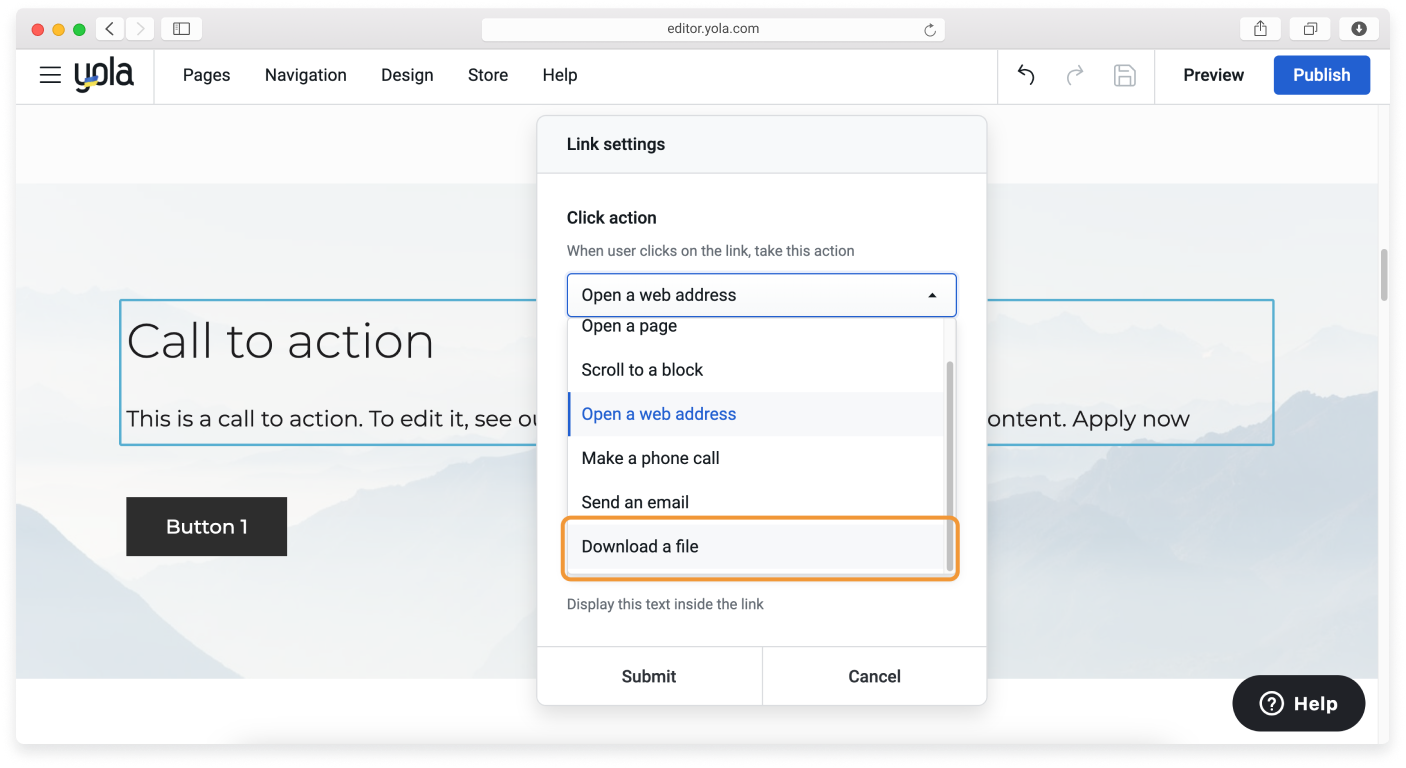Select 'Download a file' option
Screen dimensions: 1406x768
640,546
